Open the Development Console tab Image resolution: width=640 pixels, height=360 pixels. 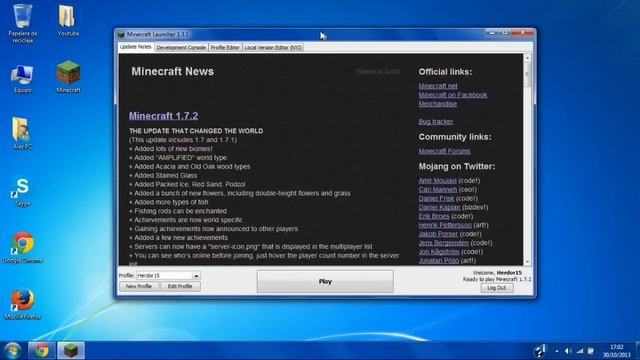tap(181, 48)
